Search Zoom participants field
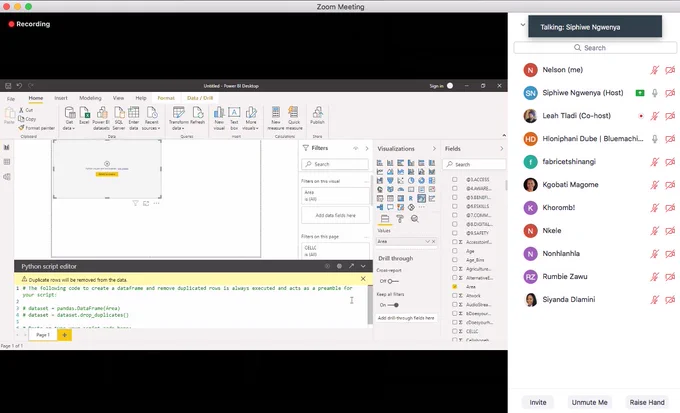680x413 pixels. (595, 48)
